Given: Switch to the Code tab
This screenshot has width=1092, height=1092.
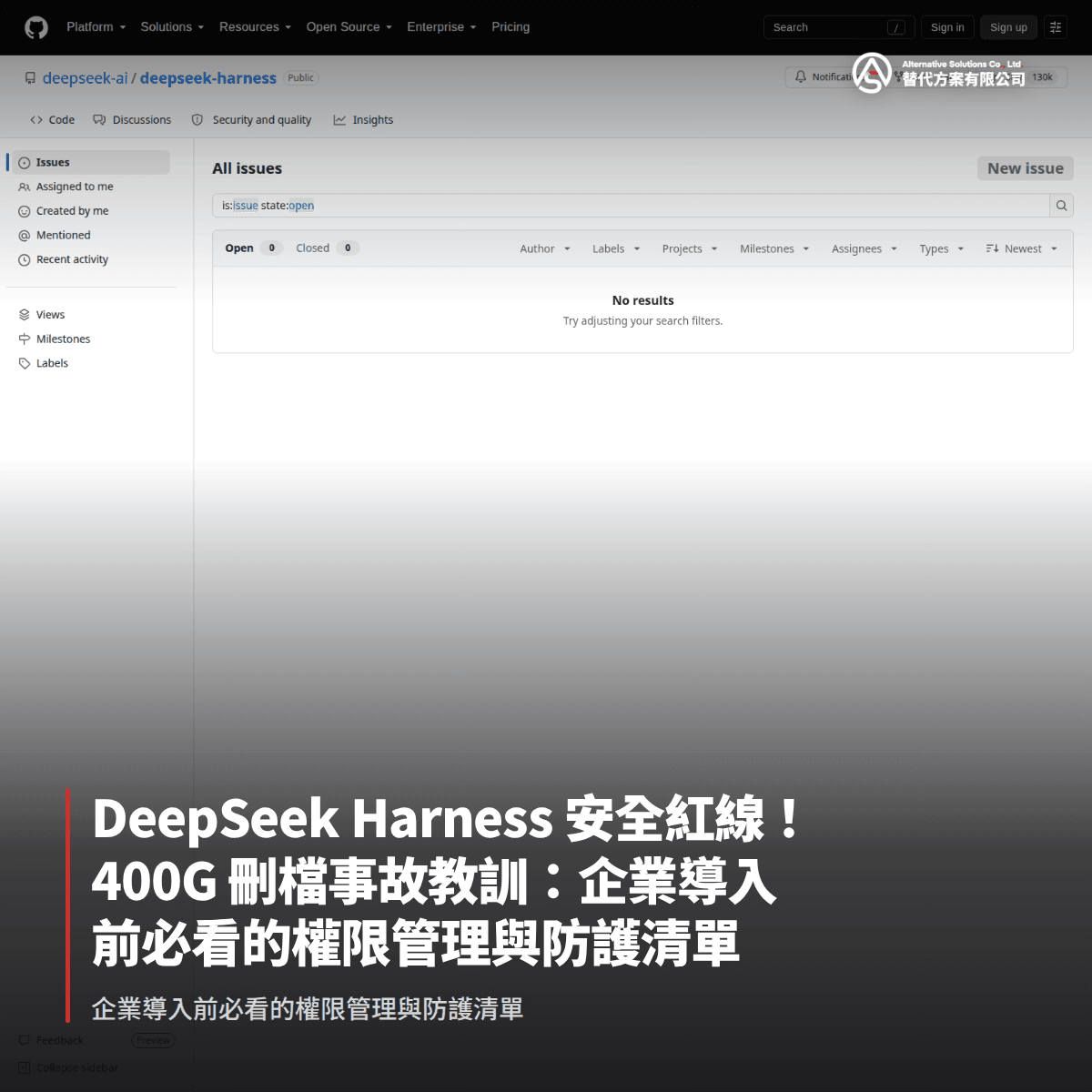Looking at the screenshot, I should tap(53, 120).
